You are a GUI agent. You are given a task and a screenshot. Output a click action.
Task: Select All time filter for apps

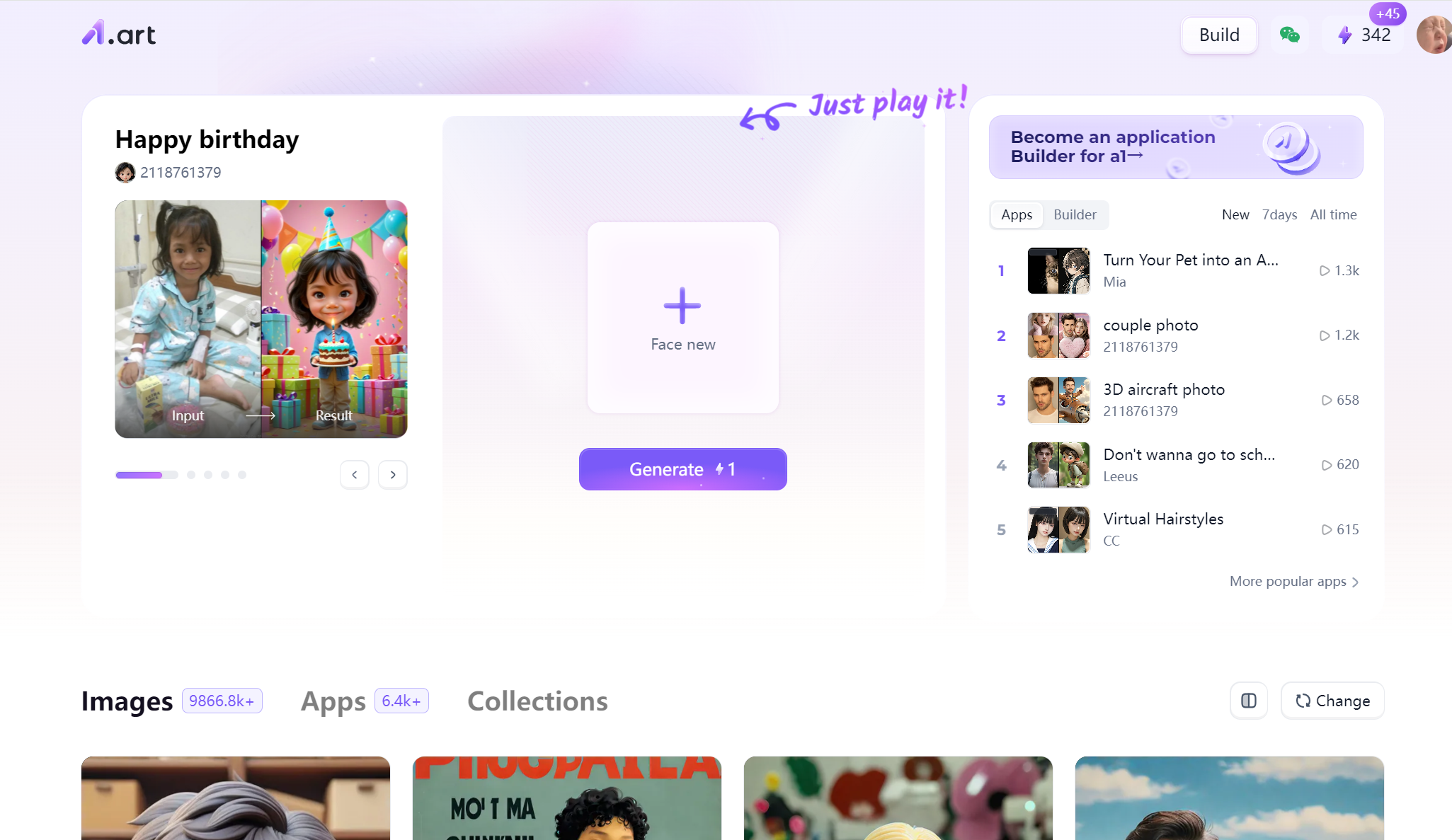click(1333, 214)
